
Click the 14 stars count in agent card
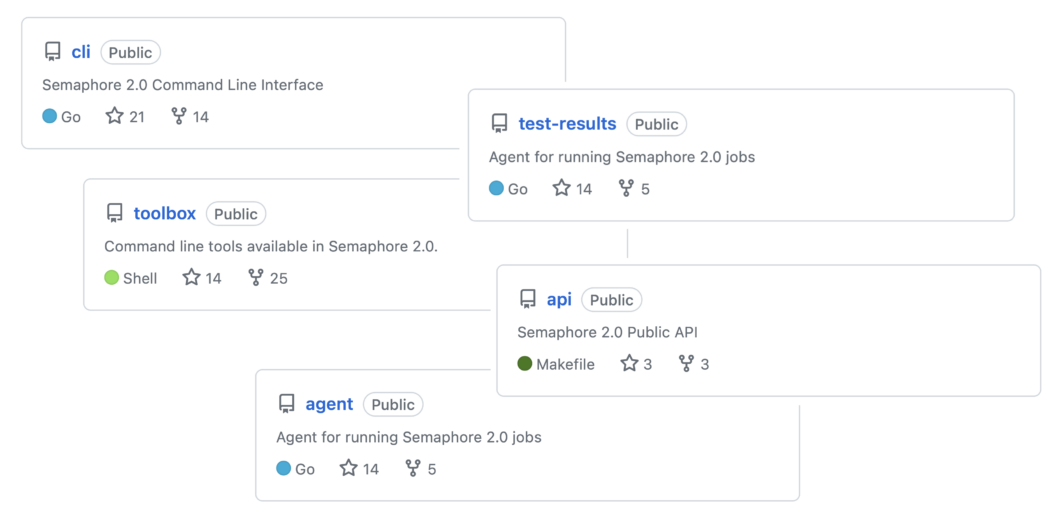370,470
